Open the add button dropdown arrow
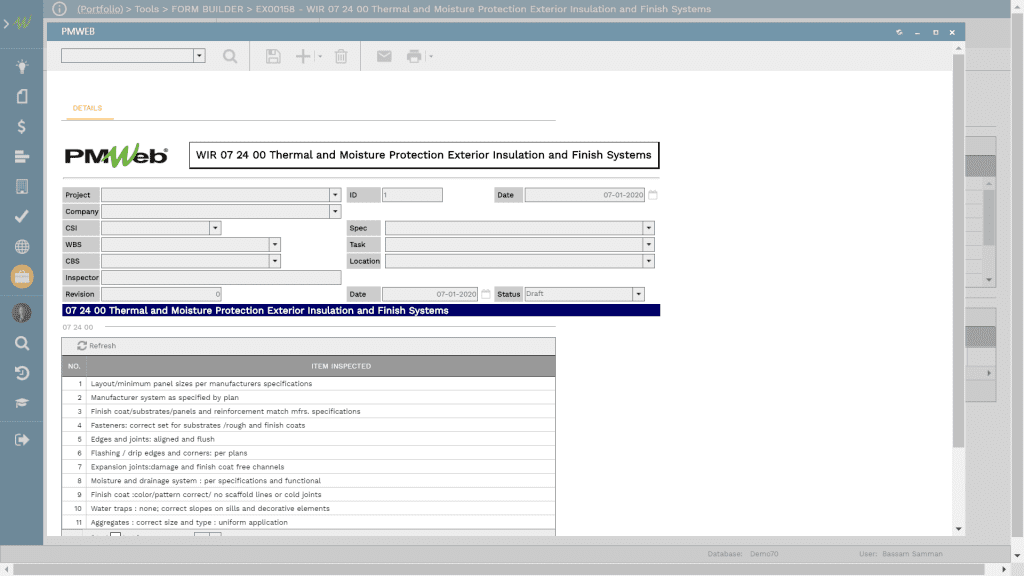Viewport: 1024px width, 576px height. pyautogui.click(x=319, y=56)
